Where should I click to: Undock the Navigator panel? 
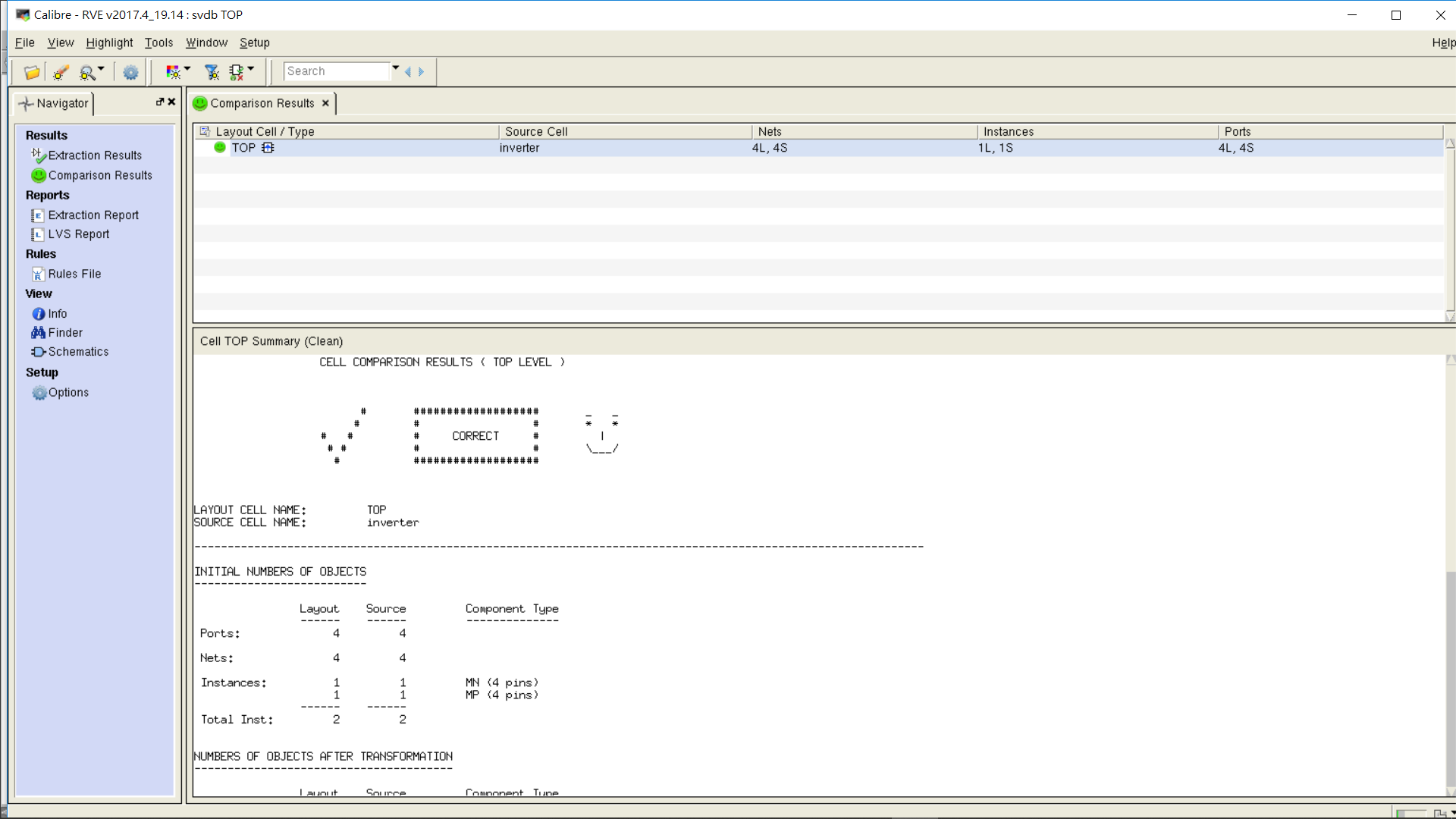click(x=160, y=102)
